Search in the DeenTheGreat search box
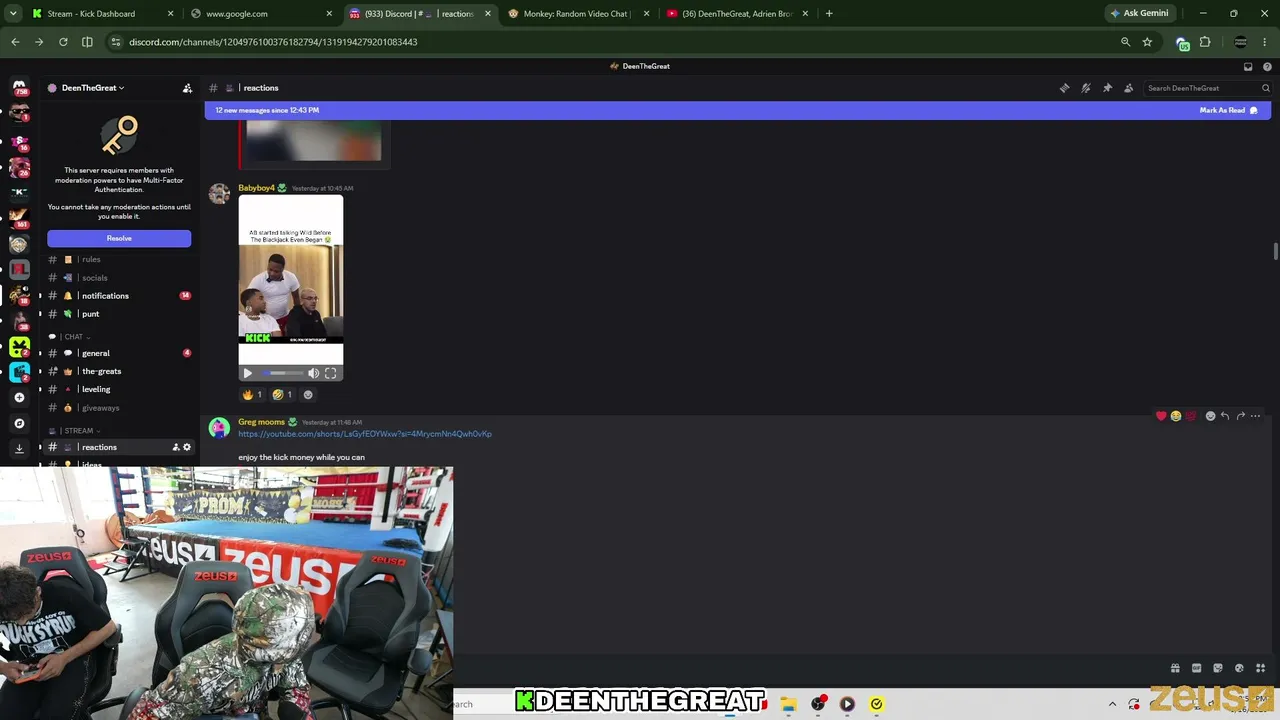1280x720 pixels. tap(1208, 88)
